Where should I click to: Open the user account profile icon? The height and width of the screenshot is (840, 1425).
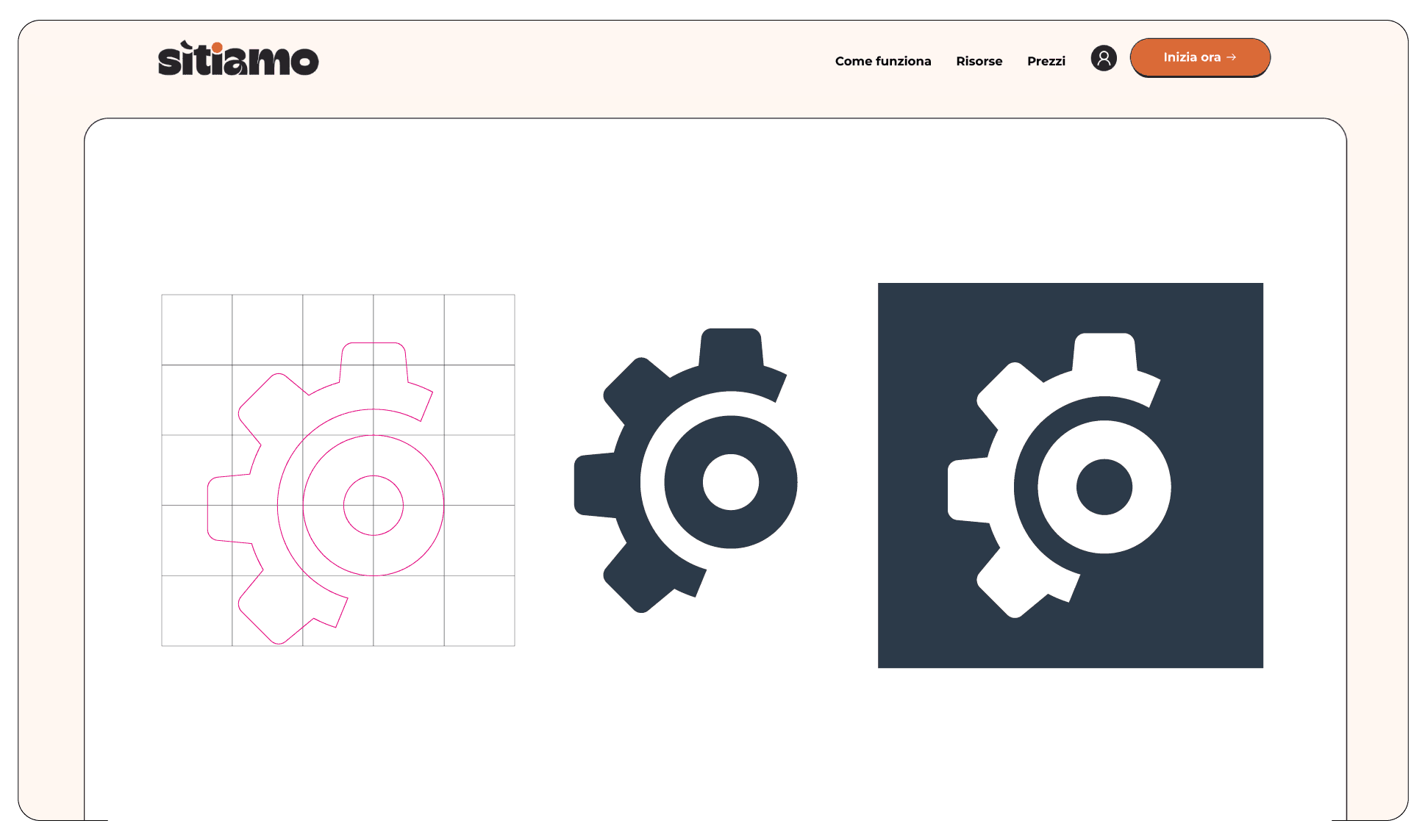tap(1103, 58)
